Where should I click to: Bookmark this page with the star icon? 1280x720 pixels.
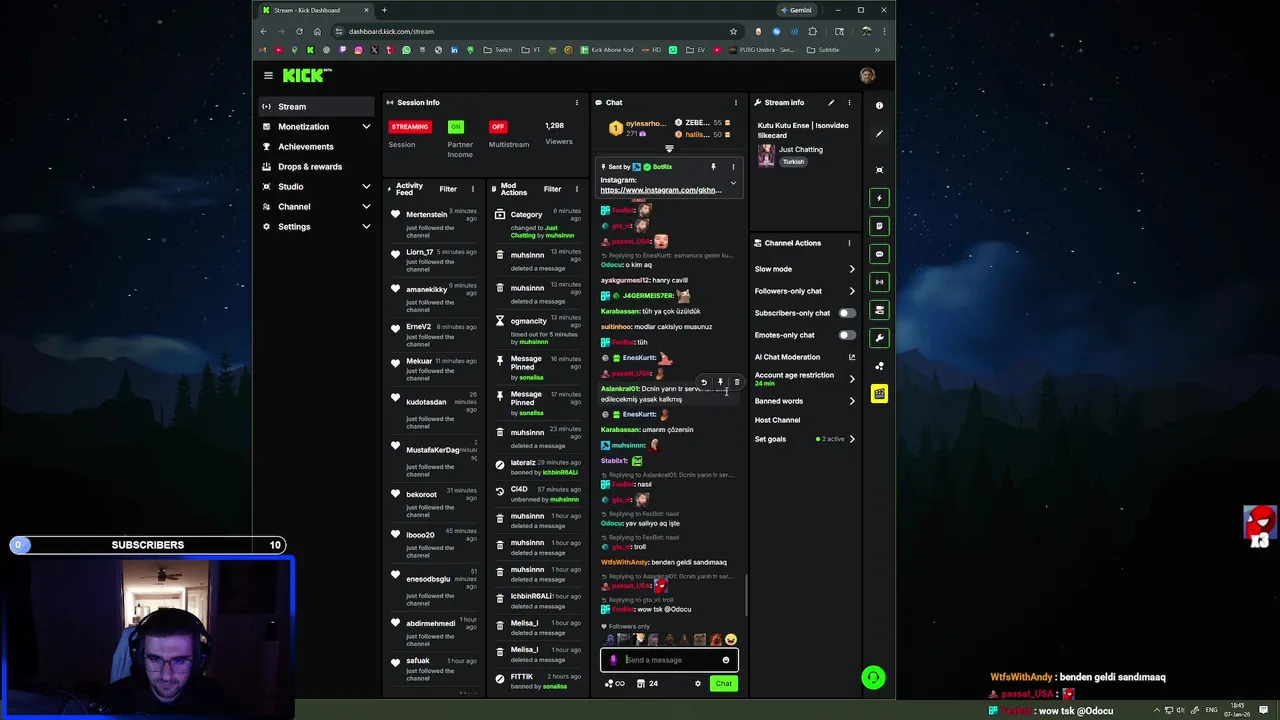click(733, 31)
